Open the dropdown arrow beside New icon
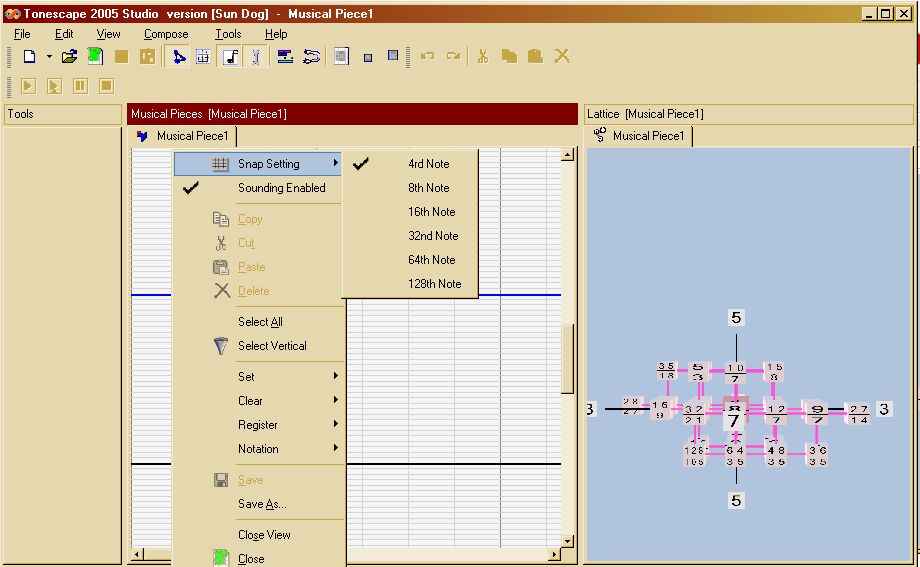 click(49, 57)
